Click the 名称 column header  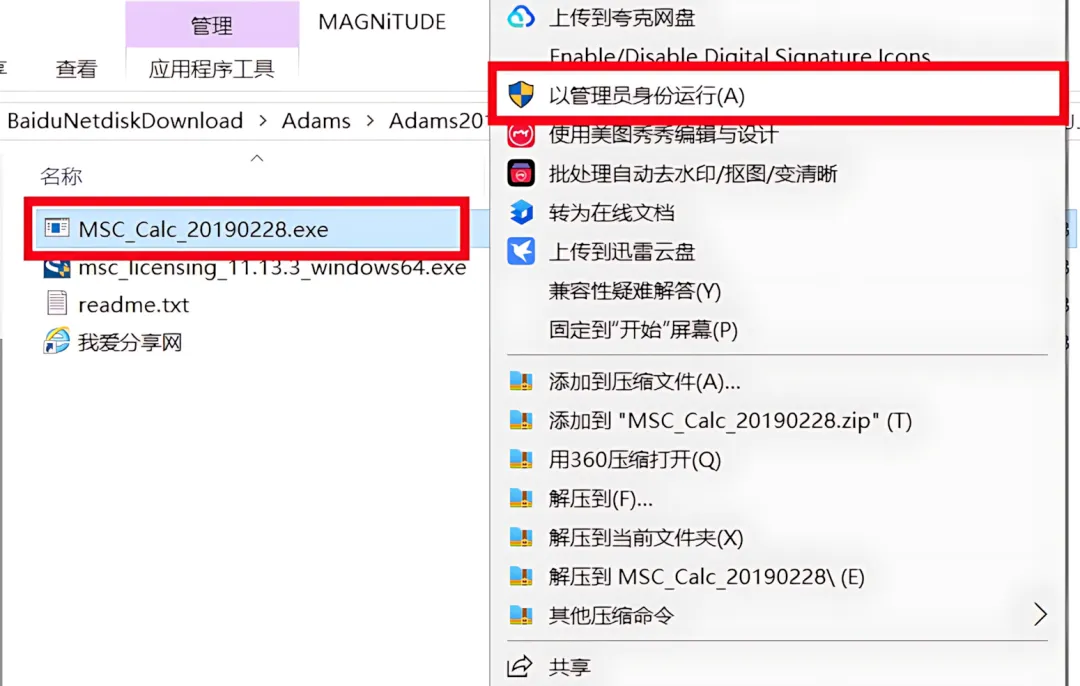click(x=61, y=177)
